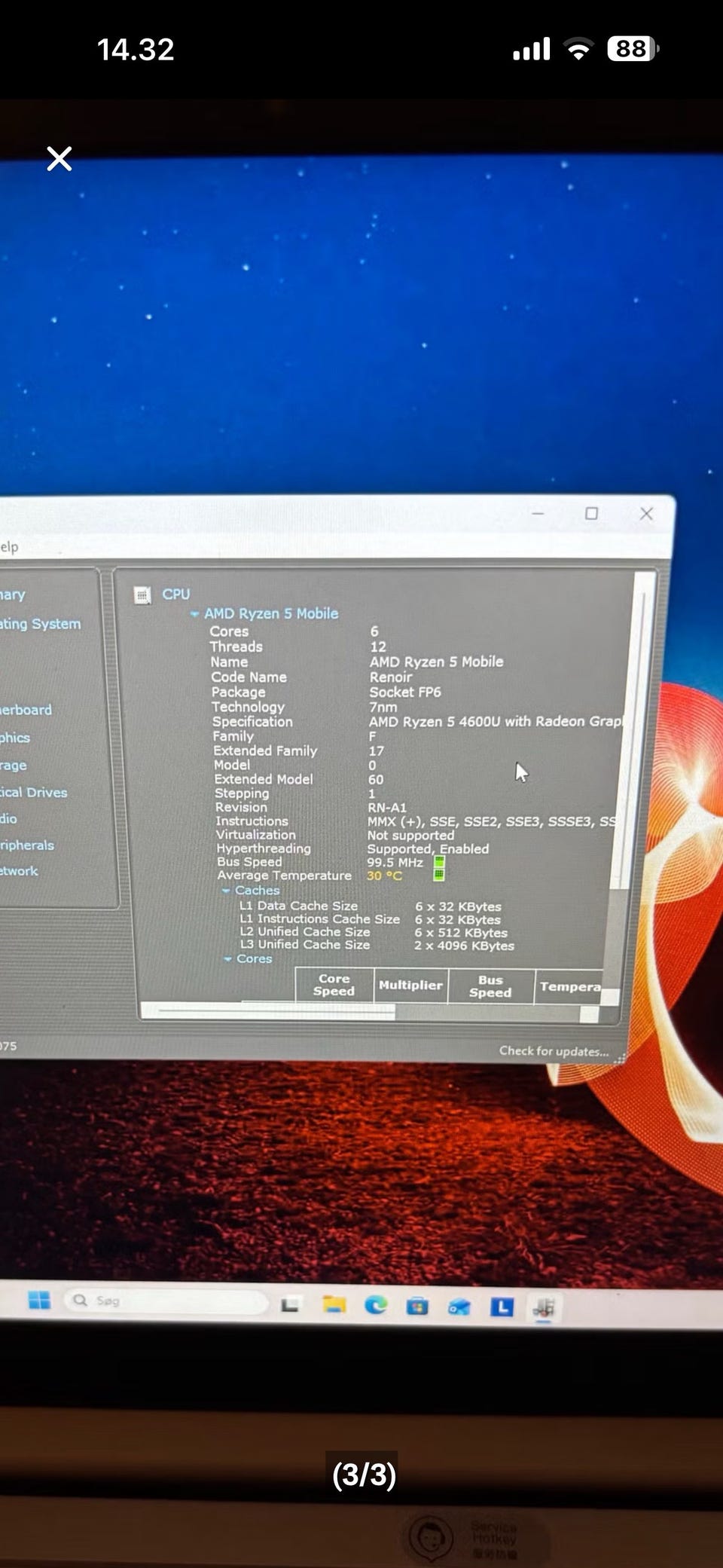This screenshot has height=1568, width=723.
Task: Click the L1 Data Cache Size row
Action: [371, 906]
